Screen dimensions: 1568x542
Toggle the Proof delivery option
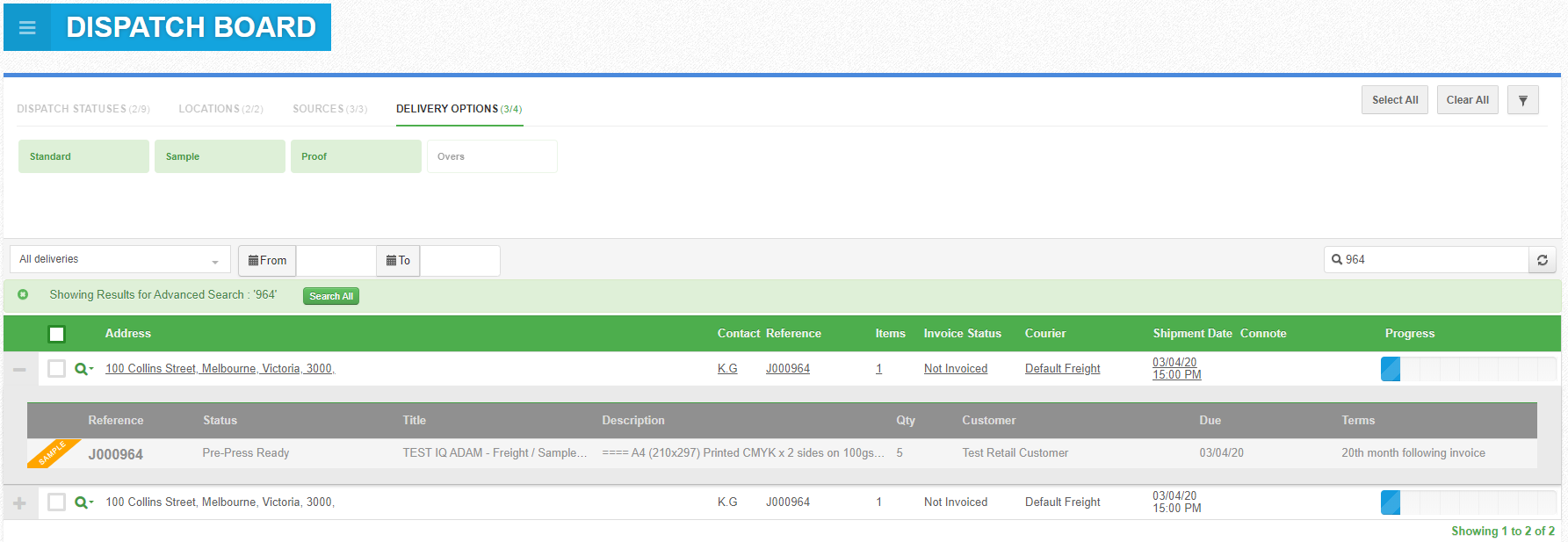(356, 156)
